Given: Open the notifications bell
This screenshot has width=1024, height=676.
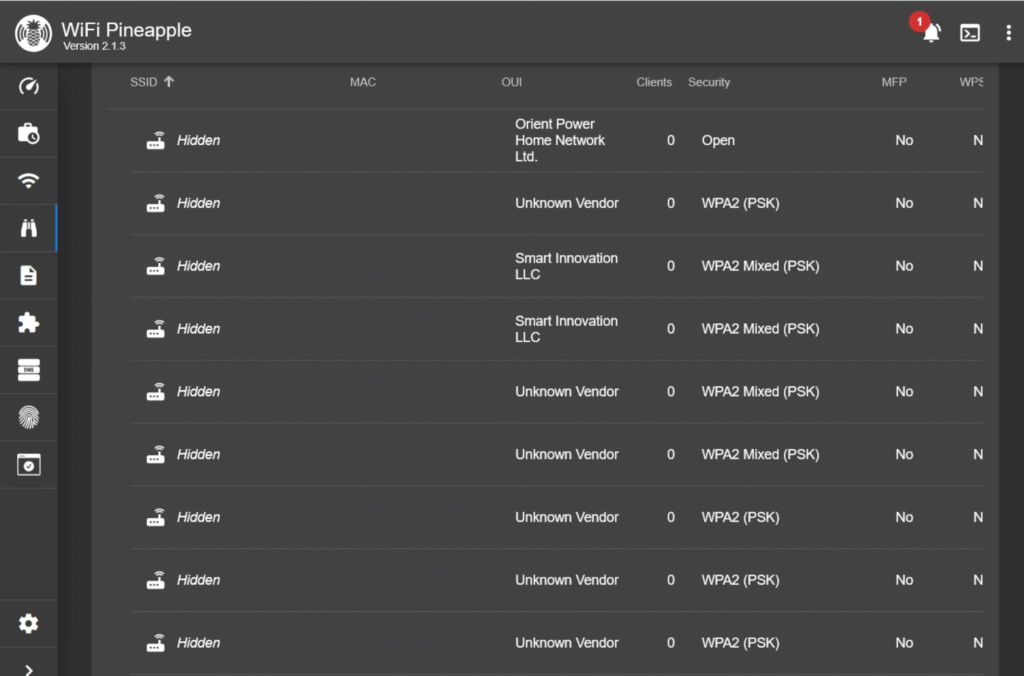Looking at the screenshot, I should (x=931, y=32).
